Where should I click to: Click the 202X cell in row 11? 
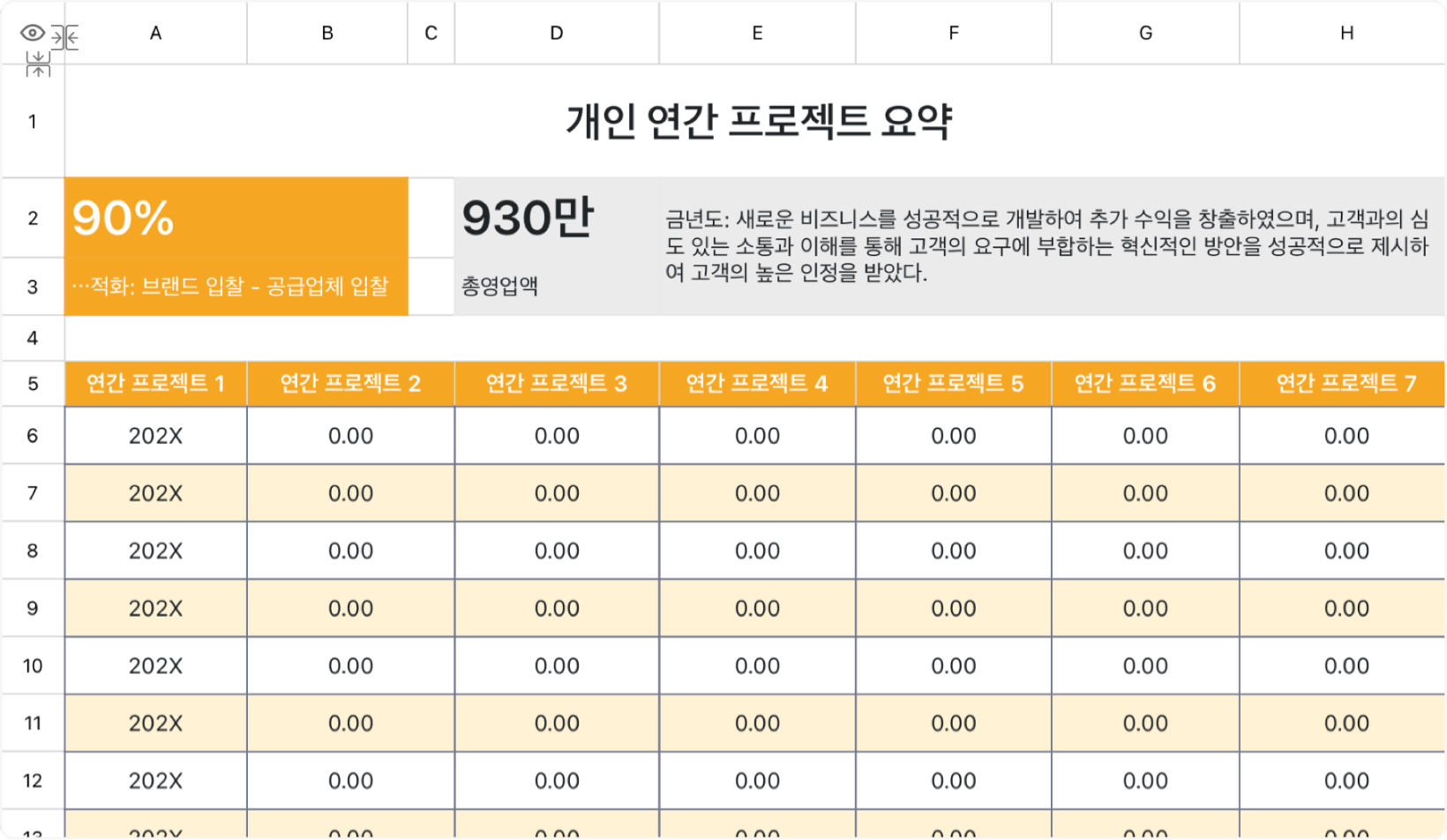click(x=155, y=723)
